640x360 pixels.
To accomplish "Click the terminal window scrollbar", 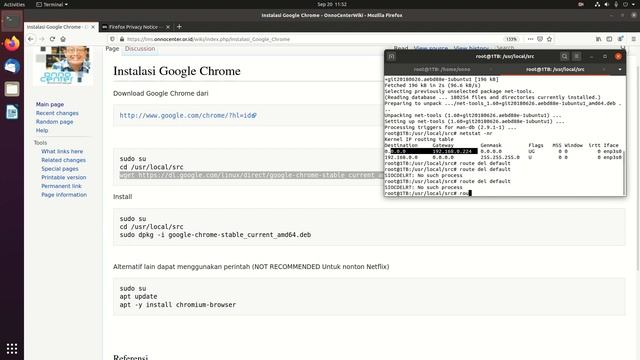I will point(624,173).
